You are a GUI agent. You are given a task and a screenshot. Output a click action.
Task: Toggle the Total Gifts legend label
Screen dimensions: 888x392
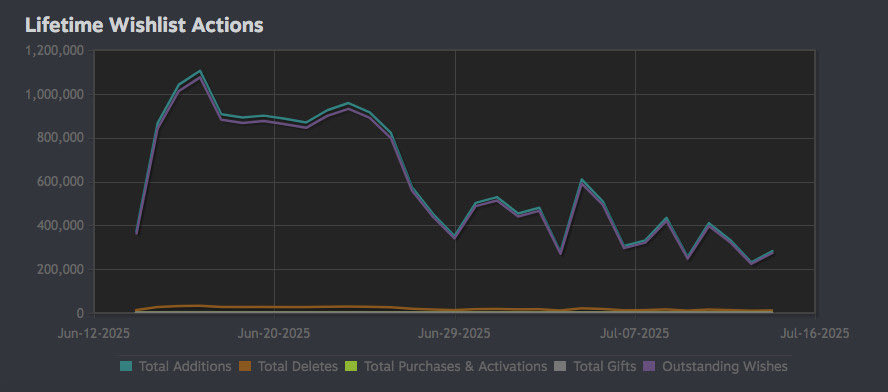coord(605,367)
